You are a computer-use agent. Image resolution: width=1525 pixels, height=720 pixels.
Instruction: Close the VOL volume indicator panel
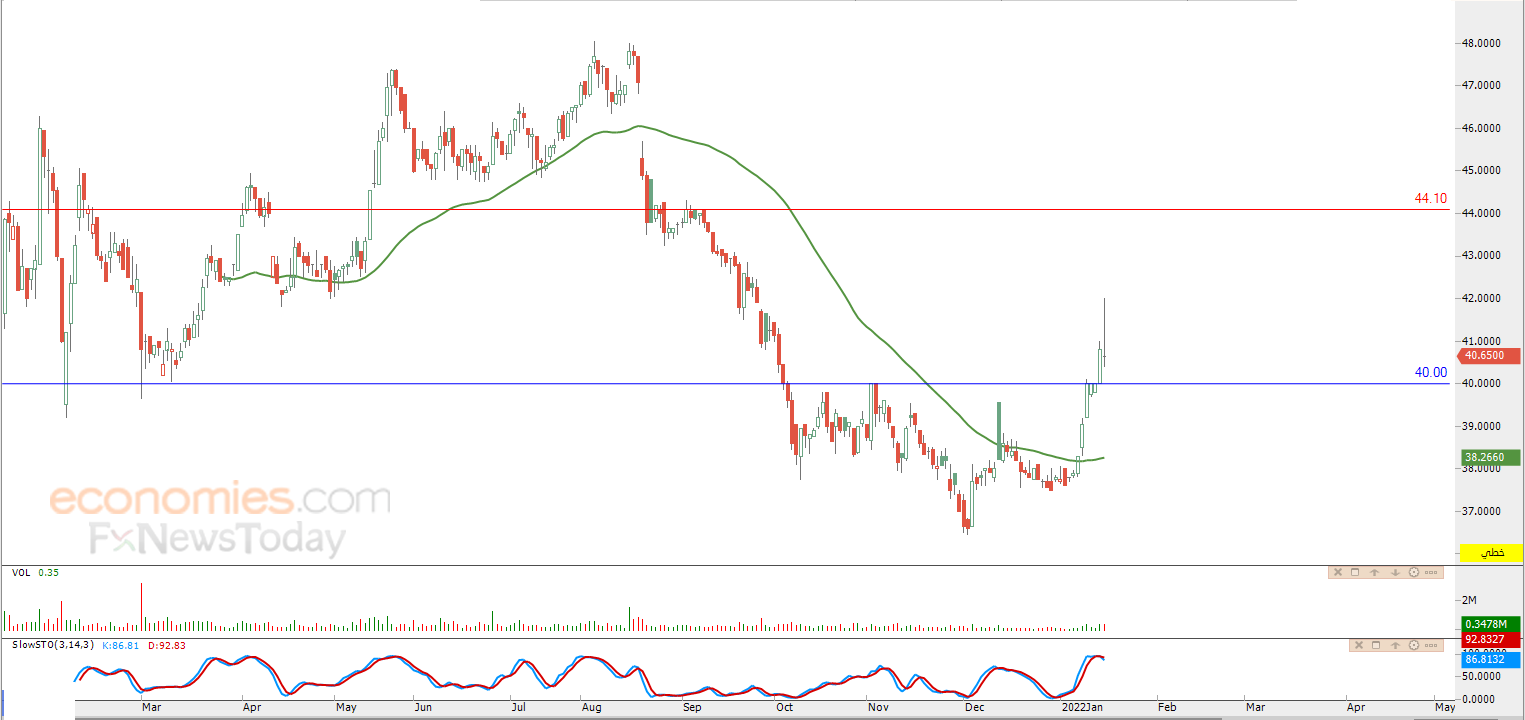pos(1338,572)
